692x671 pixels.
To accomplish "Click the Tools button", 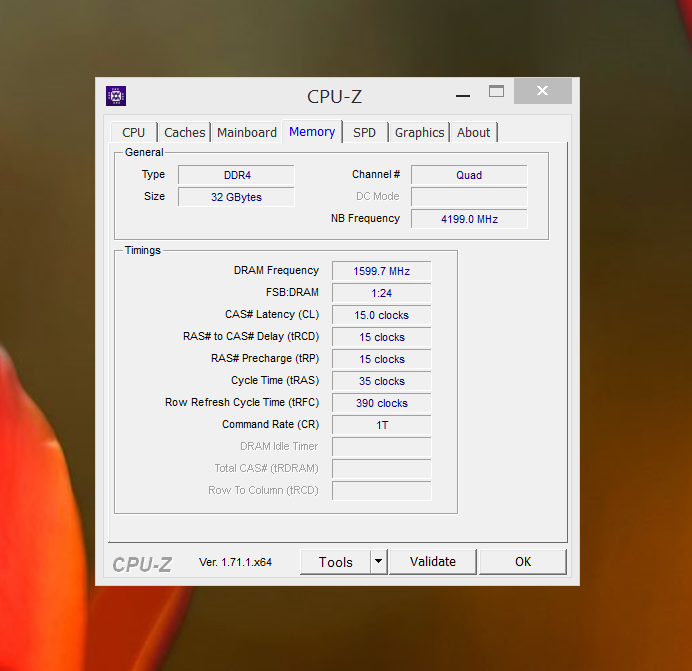I will pos(335,562).
